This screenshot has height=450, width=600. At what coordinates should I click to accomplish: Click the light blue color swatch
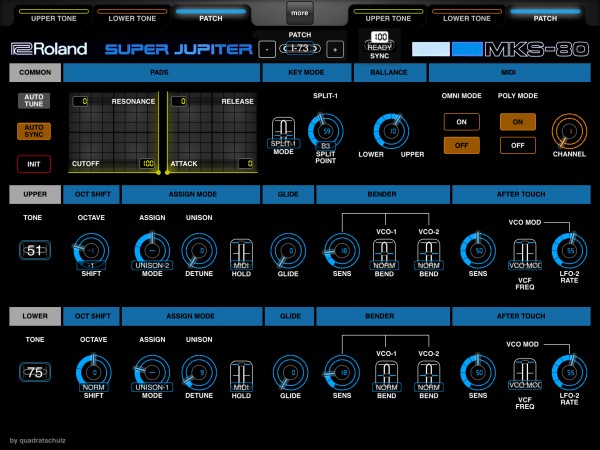click(x=431, y=49)
